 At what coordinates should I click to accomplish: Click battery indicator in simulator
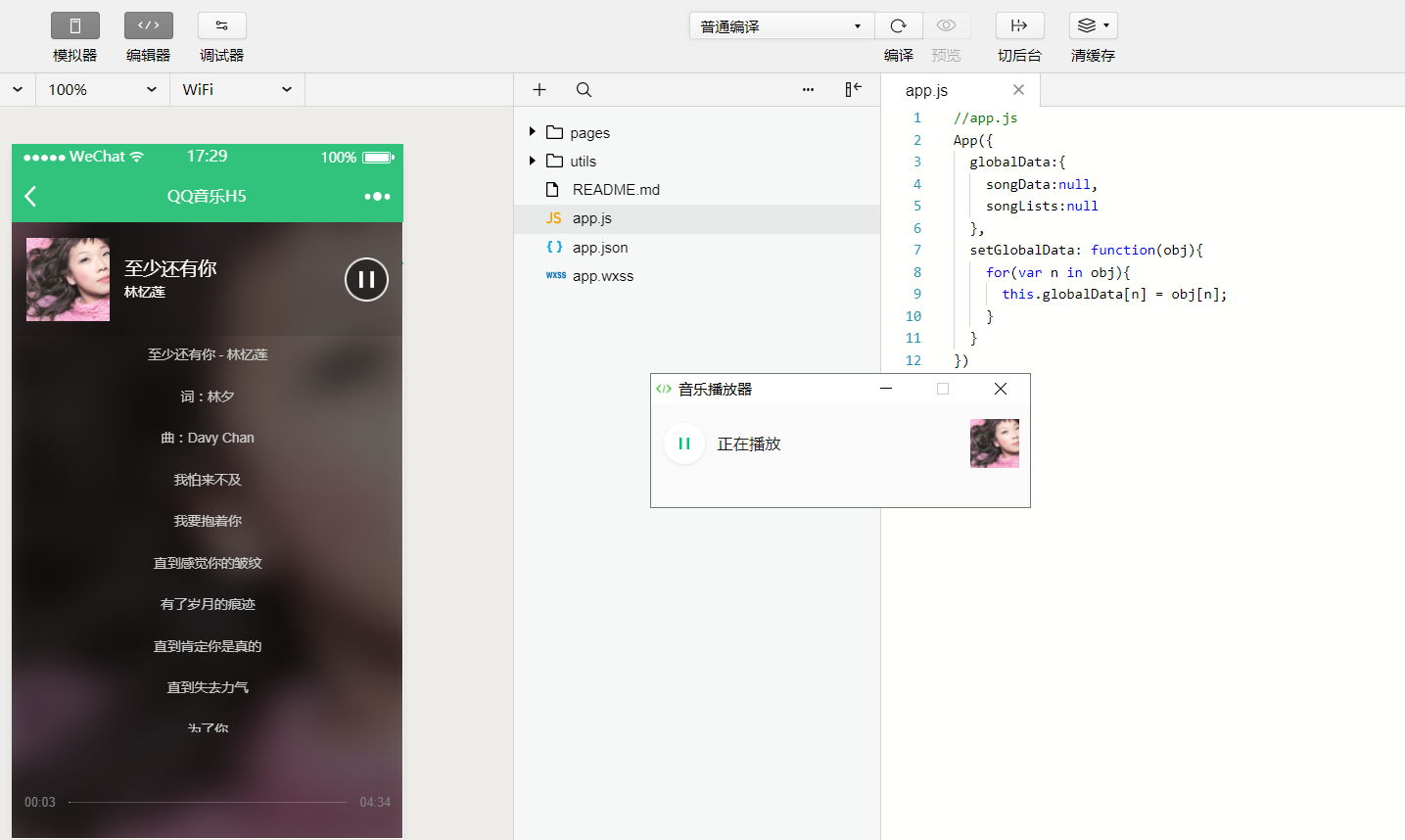click(x=378, y=157)
